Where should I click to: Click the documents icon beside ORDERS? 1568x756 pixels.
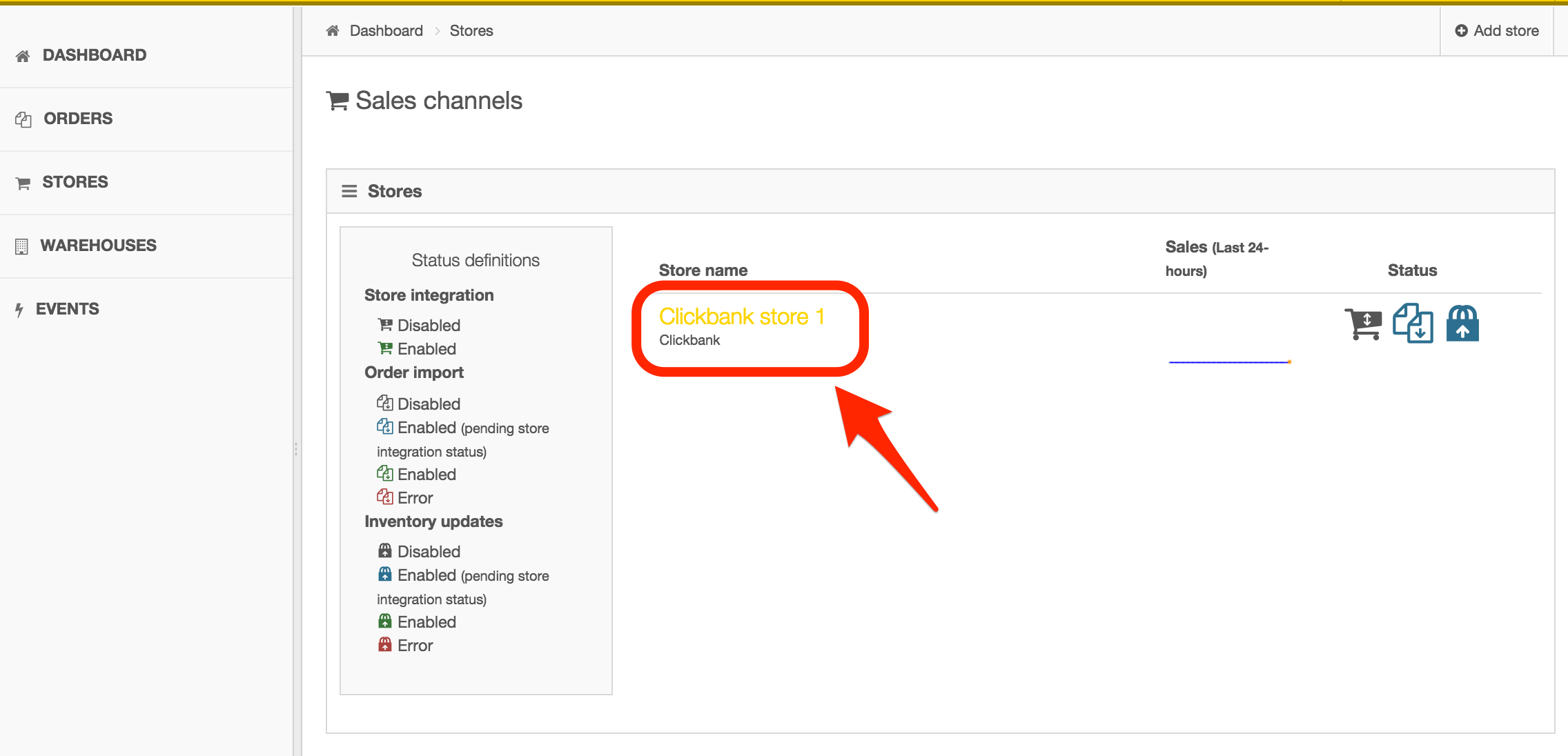(x=23, y=119)
